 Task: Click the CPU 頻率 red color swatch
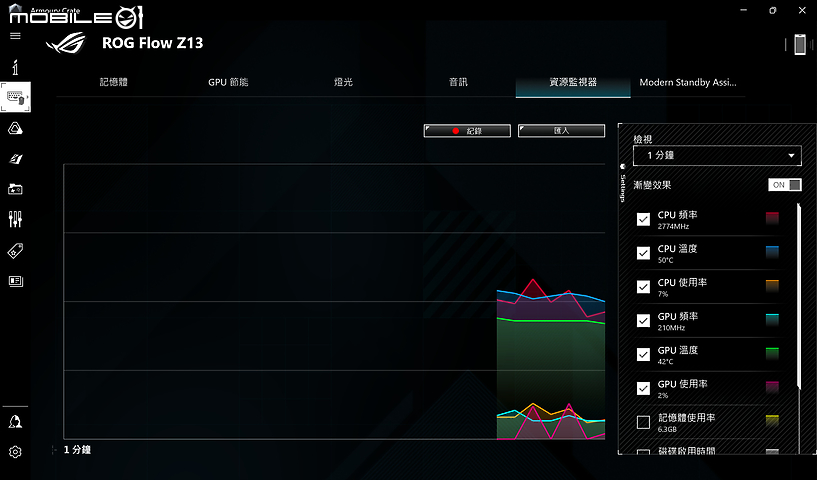(772, 218)
